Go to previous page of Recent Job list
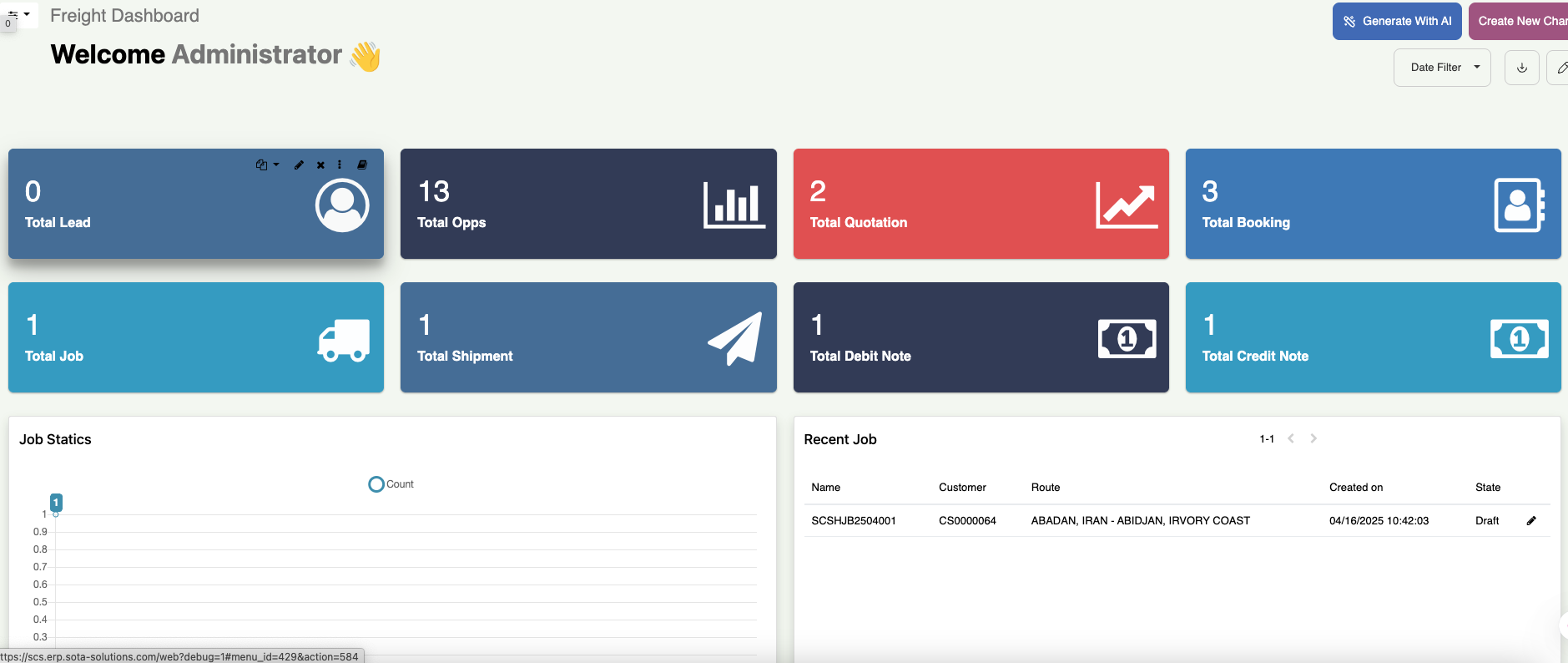The width and height of the screenshot is (1568, 663). (x=1291, y=438)
